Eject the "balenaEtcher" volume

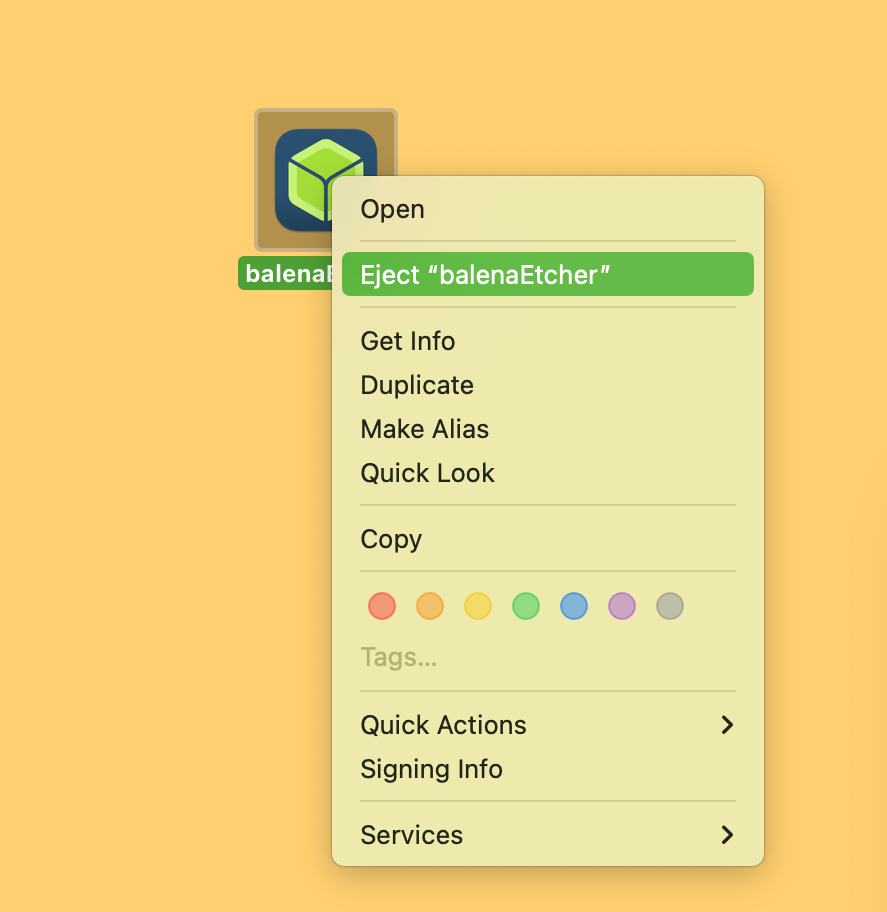pos(548,274)
